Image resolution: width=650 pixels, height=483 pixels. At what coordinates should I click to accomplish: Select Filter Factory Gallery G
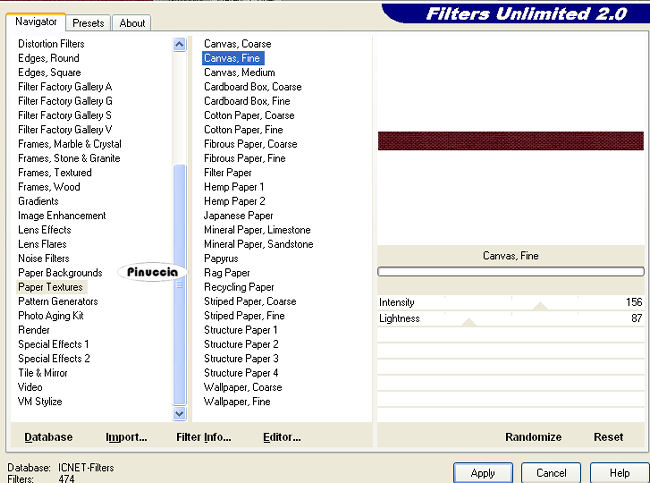tap(65, 101)
